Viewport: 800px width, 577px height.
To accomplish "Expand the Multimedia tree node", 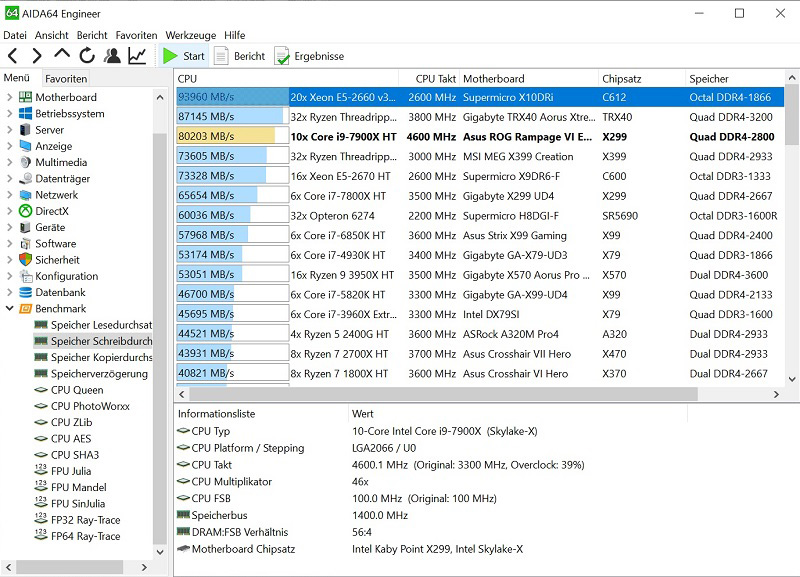I will (9, 162).
